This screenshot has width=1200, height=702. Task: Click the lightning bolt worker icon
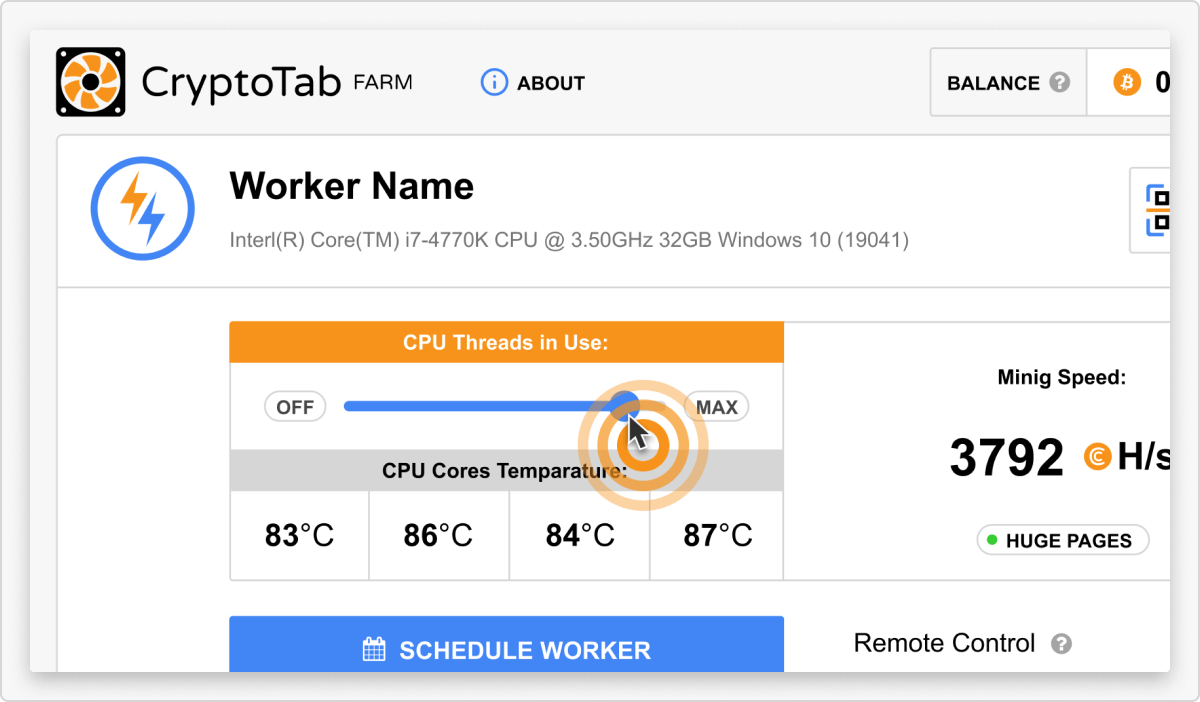(142, 209)
